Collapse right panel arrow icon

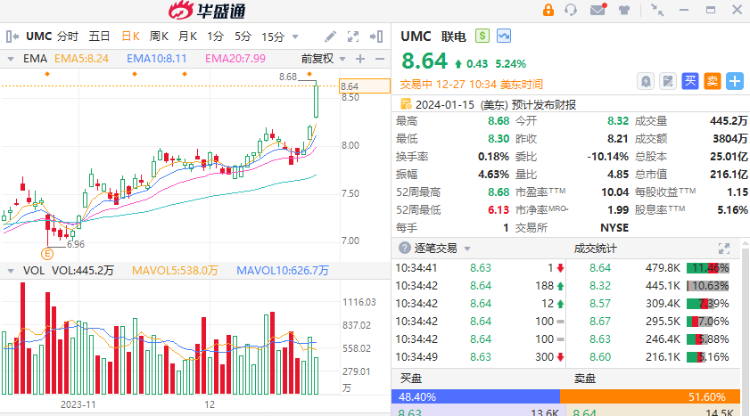[x=376, y=36]
